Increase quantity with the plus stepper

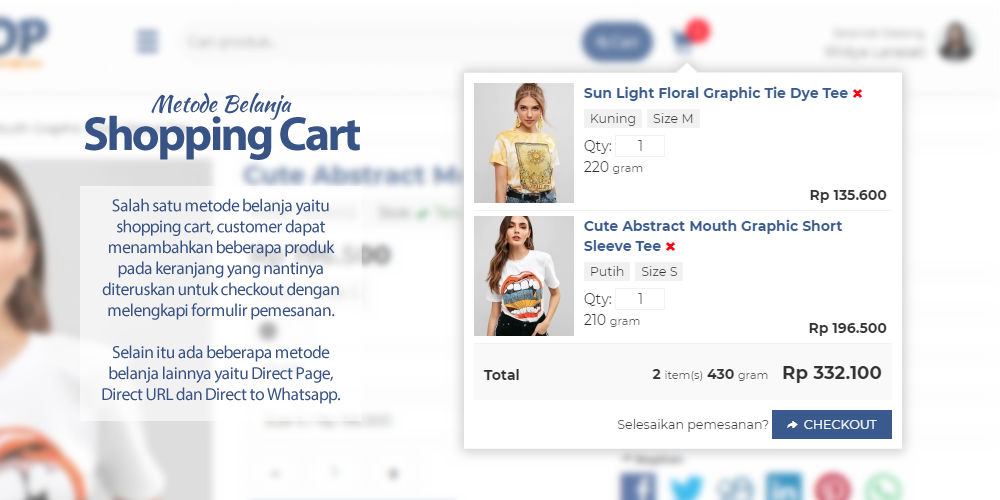point(393,473)
